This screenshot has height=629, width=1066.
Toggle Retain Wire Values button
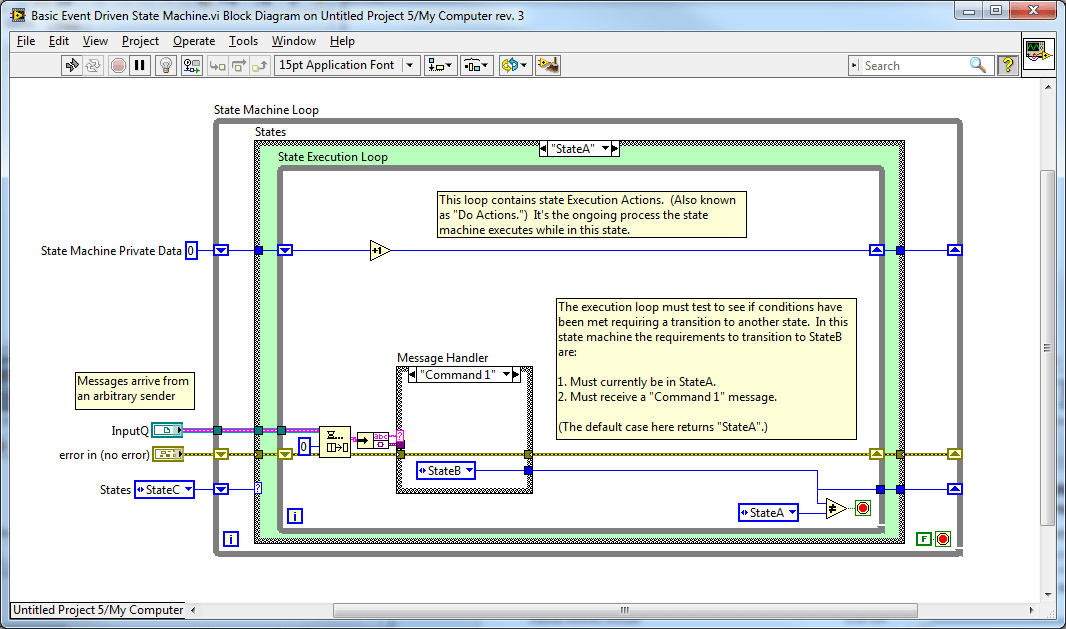[192, 65]
